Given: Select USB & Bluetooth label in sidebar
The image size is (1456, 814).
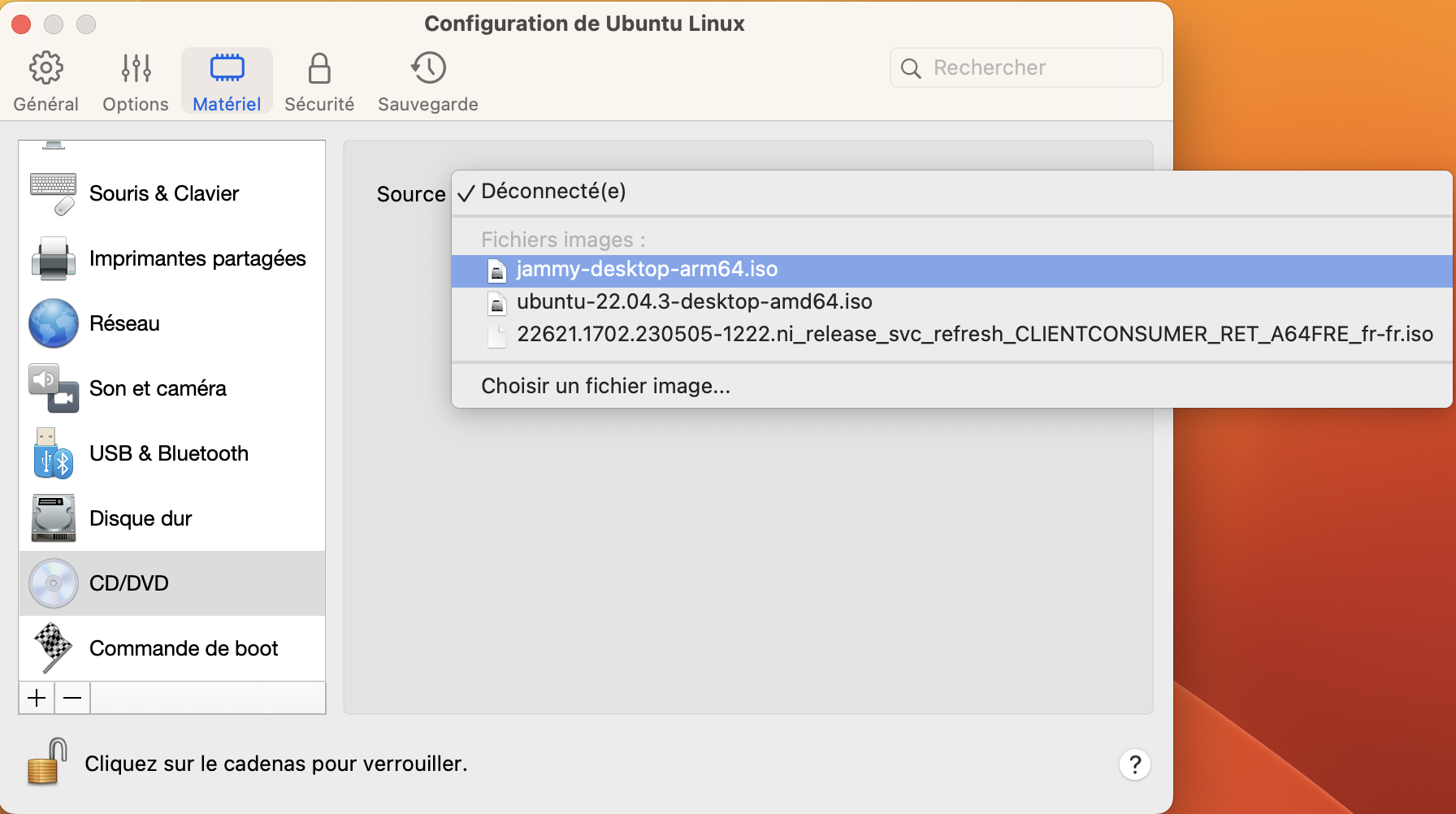Looking at the screenshot, I should tap(169, 453).
